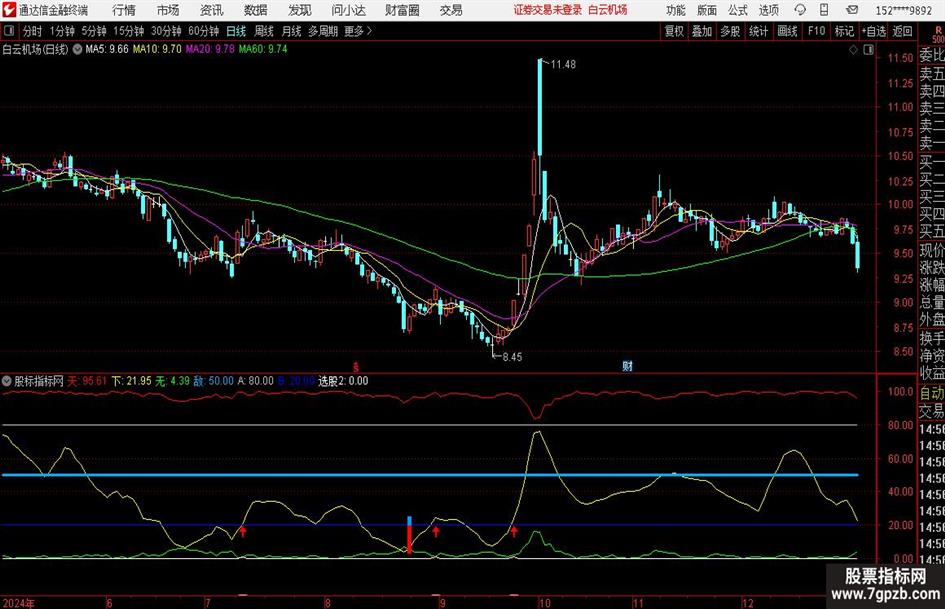The width and height of the screenshot is (945, 609).
Task: Click the MA20: 9.78 value label
Action: [210, 49]
